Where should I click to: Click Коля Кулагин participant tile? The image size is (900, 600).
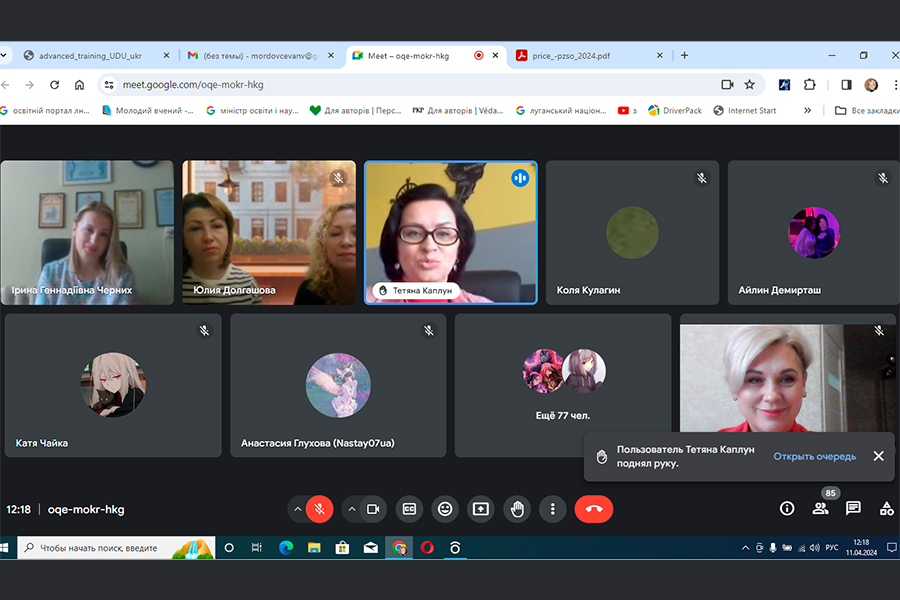point(633,233)
